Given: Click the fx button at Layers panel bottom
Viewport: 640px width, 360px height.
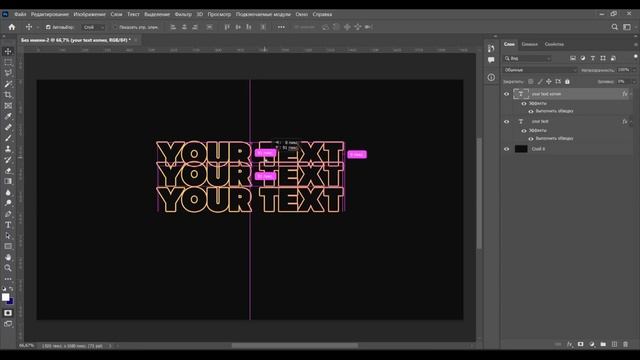Looking at the screenshot, I should pyautogui.click(x=569, y=344).
